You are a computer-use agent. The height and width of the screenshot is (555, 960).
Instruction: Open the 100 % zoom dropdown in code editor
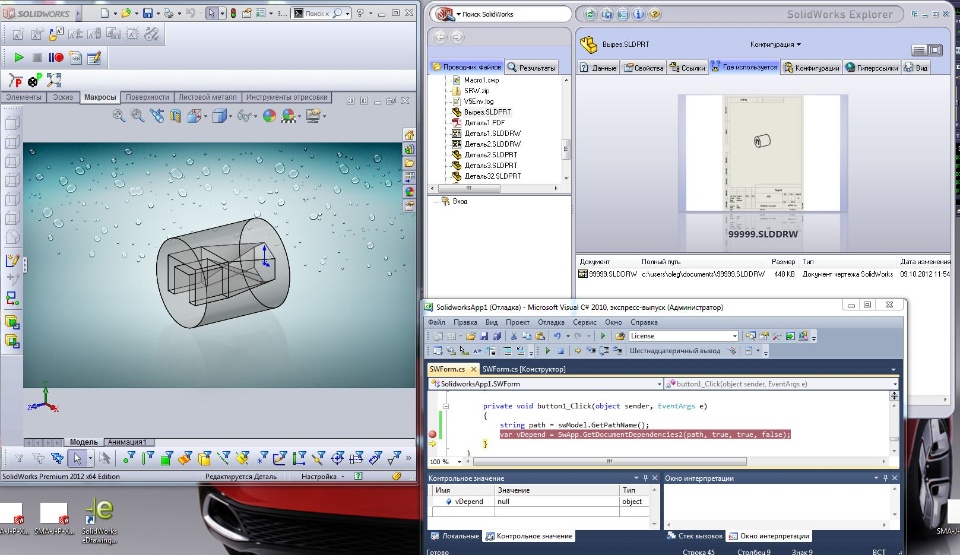pyautogui.click(x=460, y=461)
